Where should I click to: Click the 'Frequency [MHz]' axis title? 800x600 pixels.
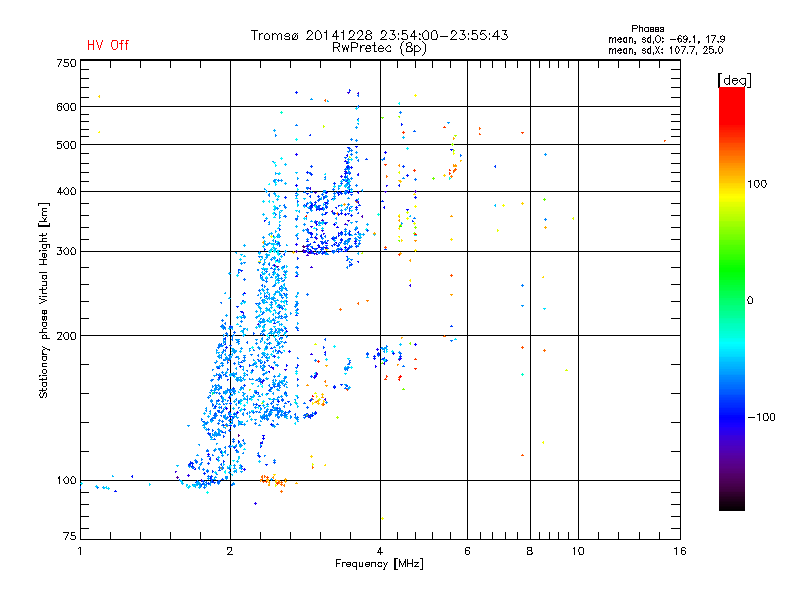(379, 564)
